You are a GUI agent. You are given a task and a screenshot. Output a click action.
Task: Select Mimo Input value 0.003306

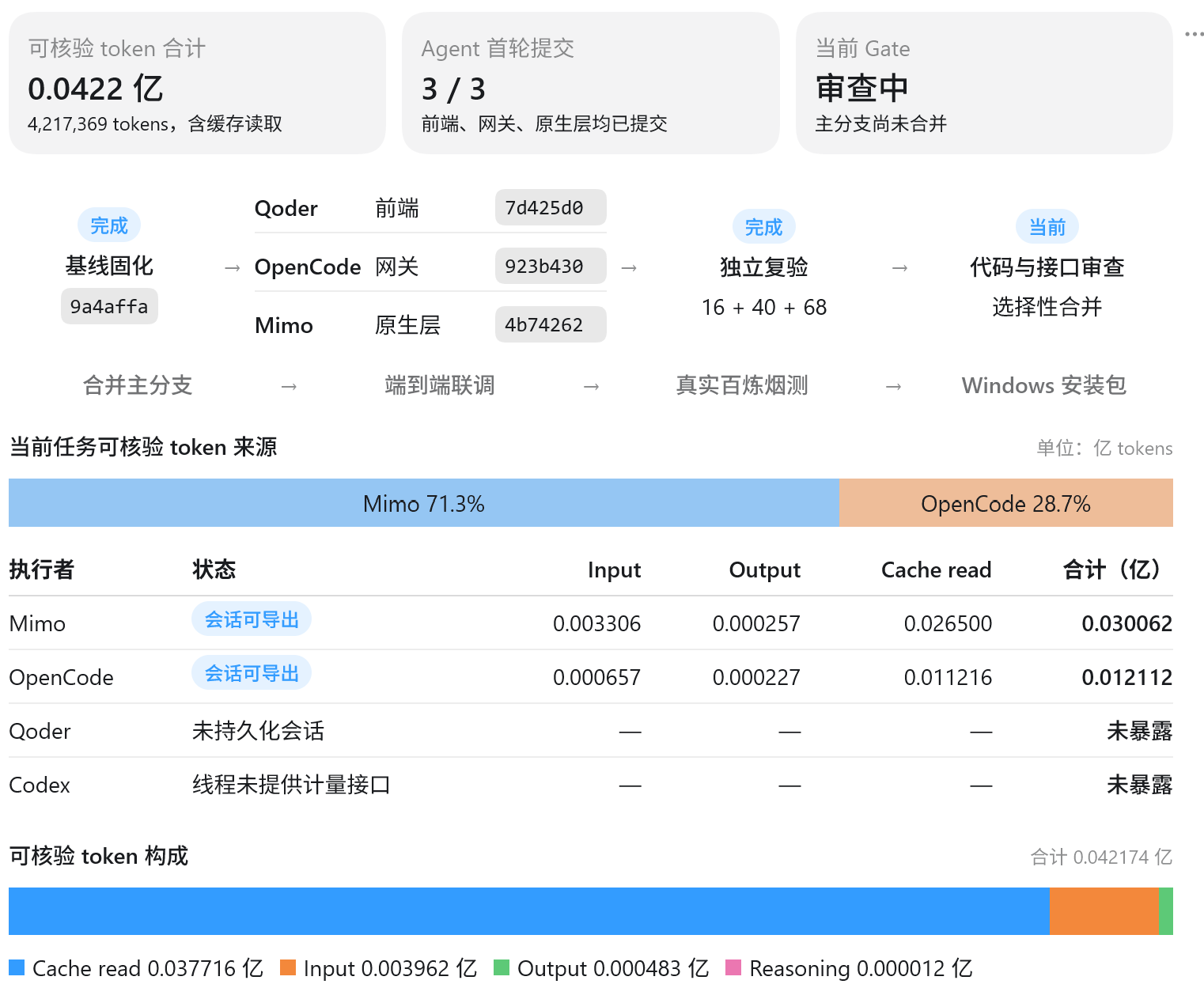[596, 623]
